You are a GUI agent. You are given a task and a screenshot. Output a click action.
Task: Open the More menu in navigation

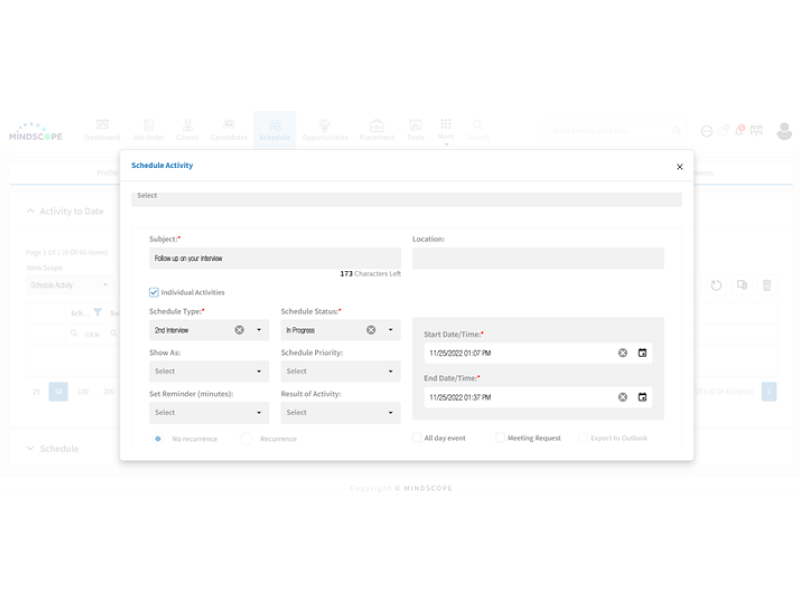(x=445, y=128)
